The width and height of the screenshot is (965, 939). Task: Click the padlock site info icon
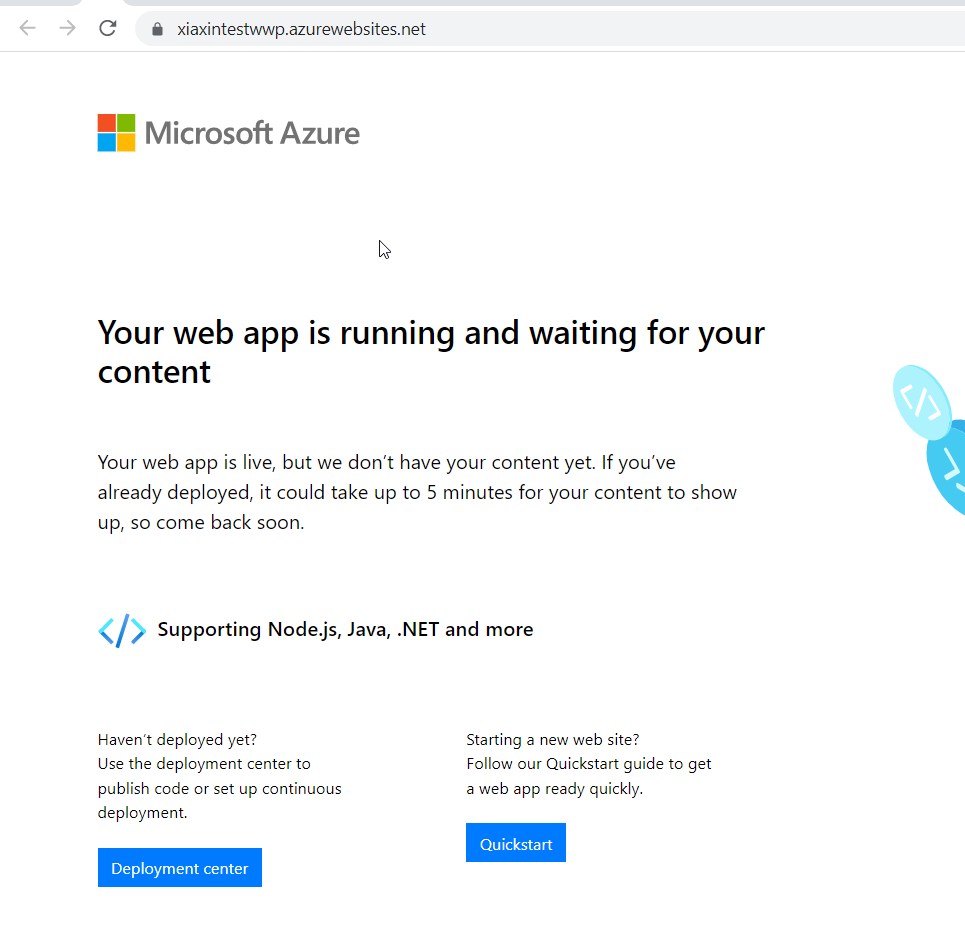point(158,29)
